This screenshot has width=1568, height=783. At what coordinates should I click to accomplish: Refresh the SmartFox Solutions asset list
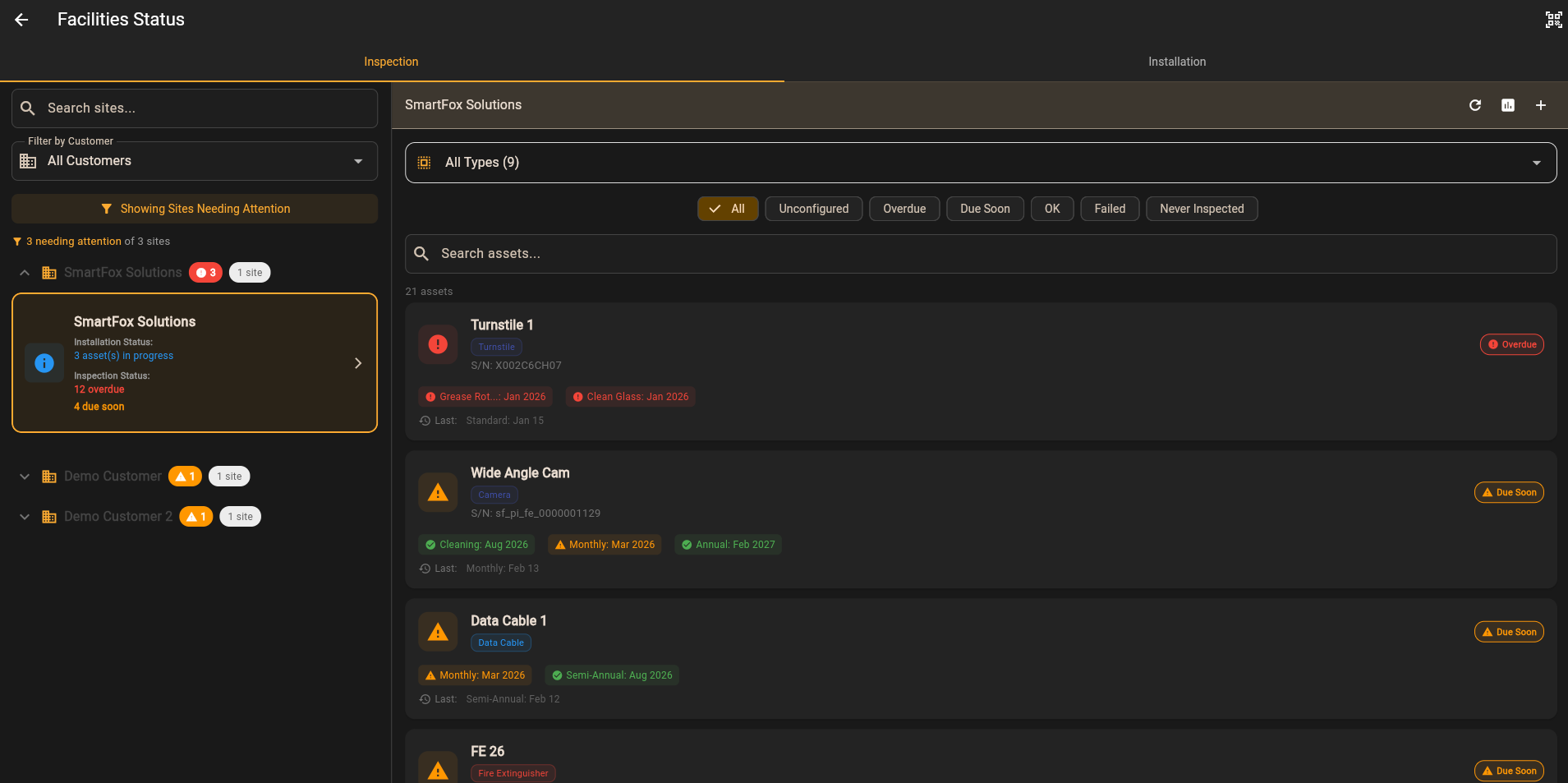(1475, 105)
